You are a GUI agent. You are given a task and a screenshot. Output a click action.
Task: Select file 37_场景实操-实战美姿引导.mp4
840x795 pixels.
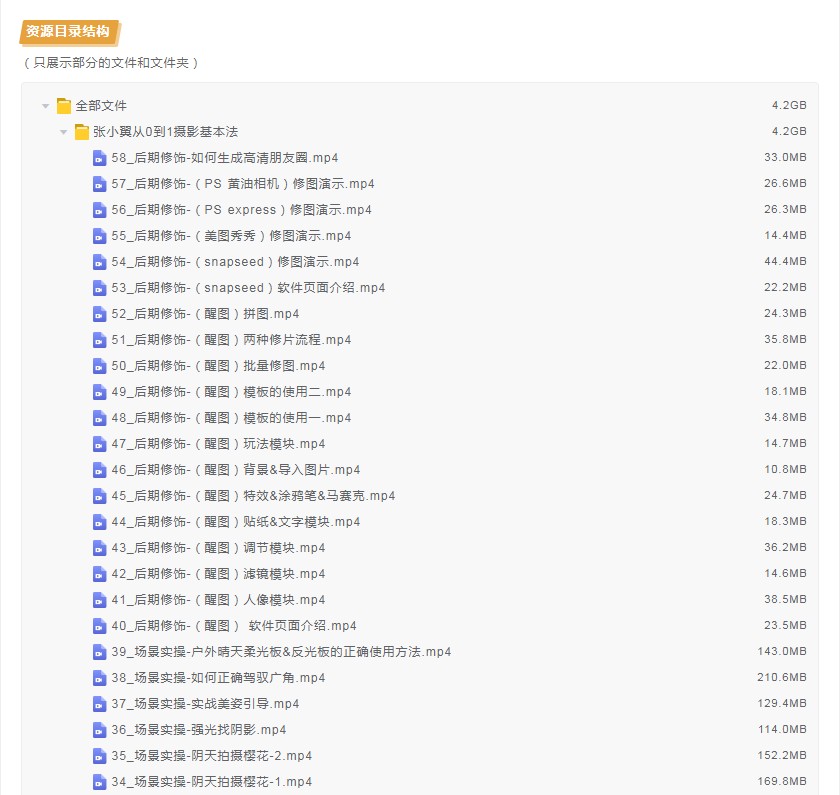click(205, 704)
